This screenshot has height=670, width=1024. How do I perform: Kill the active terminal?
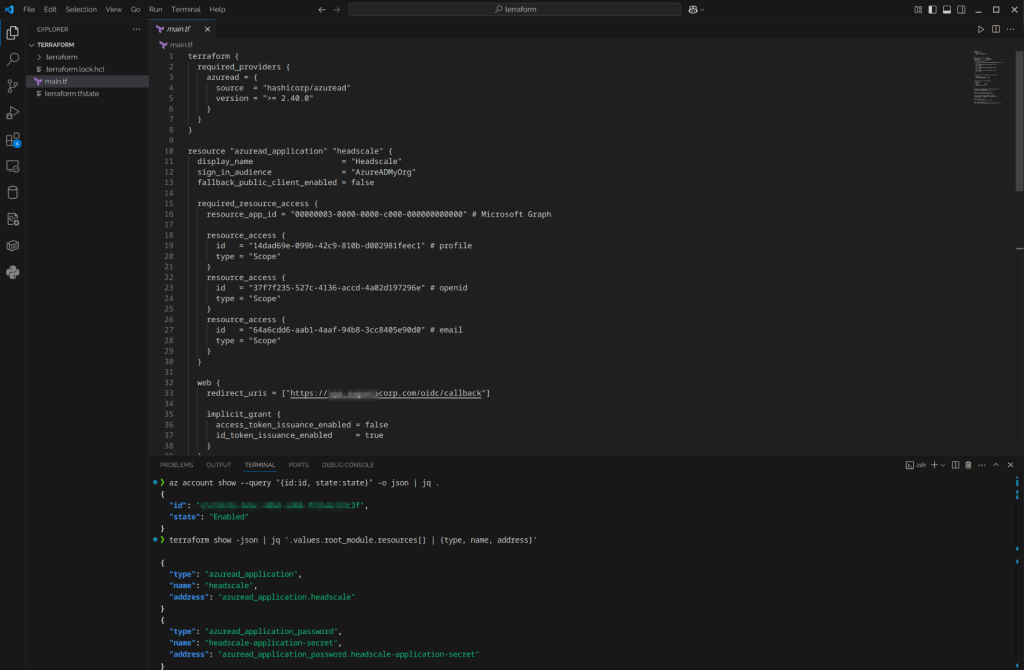[x=968, y=465]
